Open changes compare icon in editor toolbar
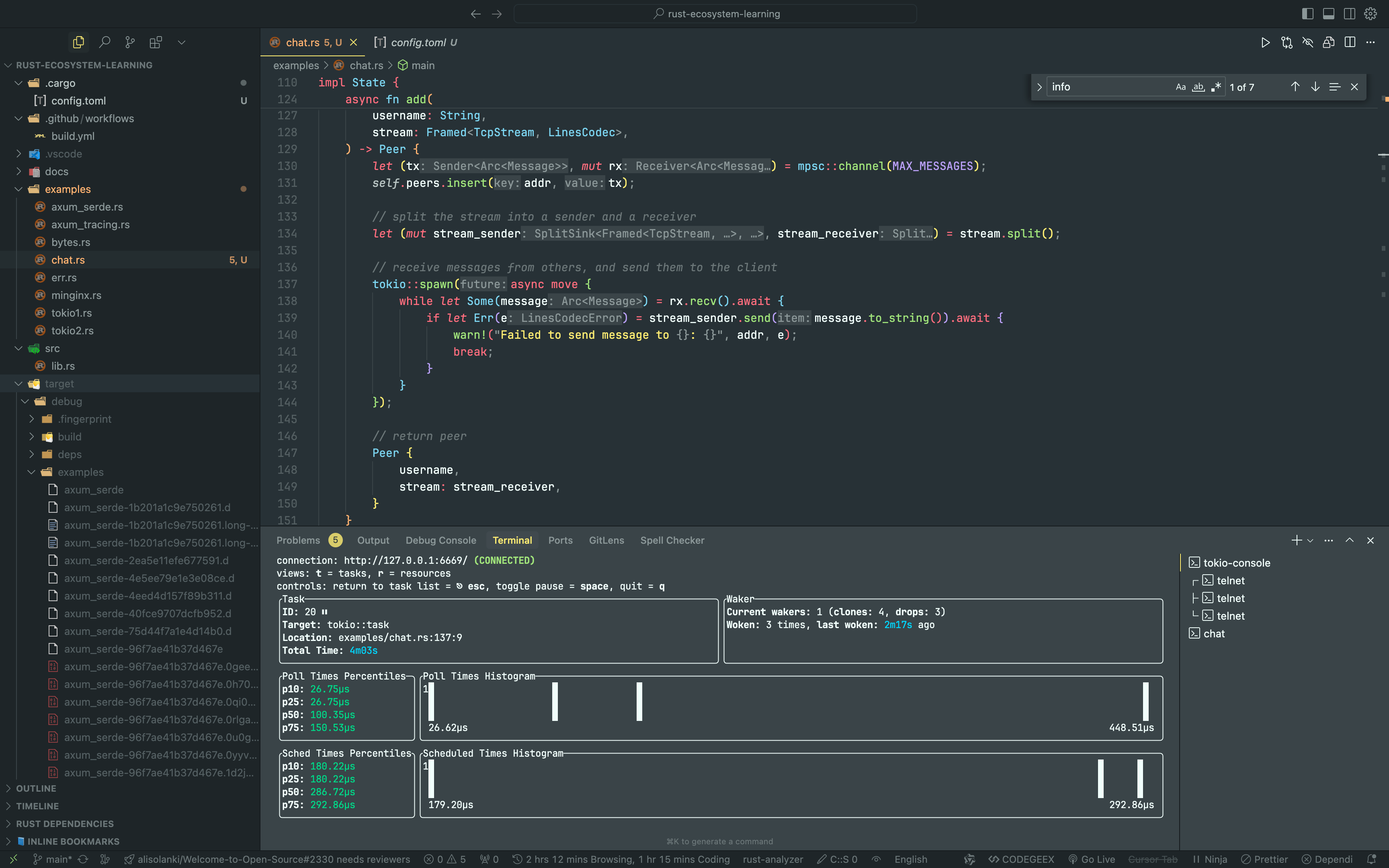 (1287, 43)
